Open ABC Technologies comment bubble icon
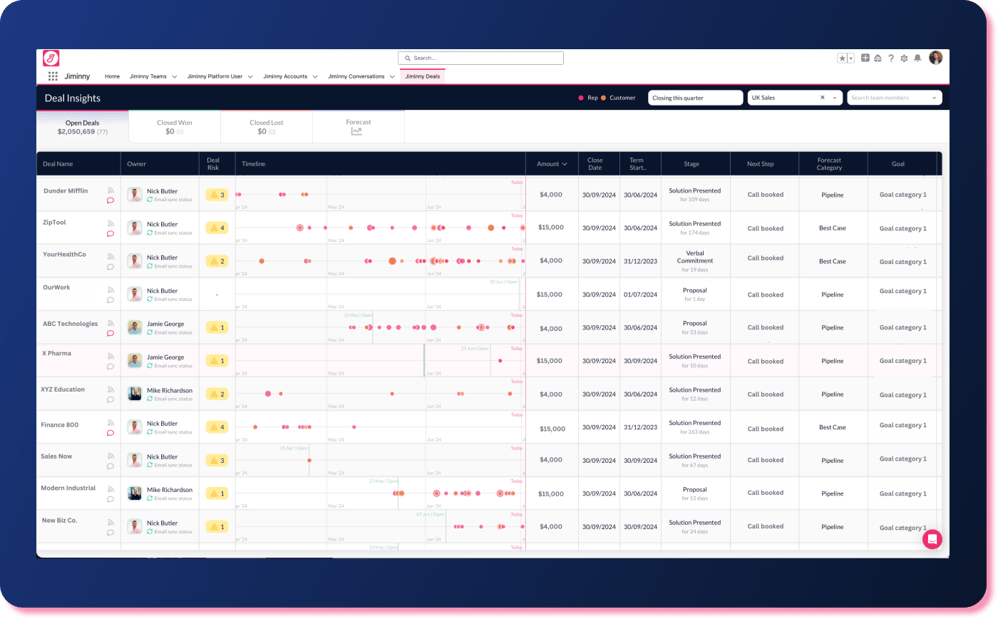The image size is (998, 619). [110, 333]
